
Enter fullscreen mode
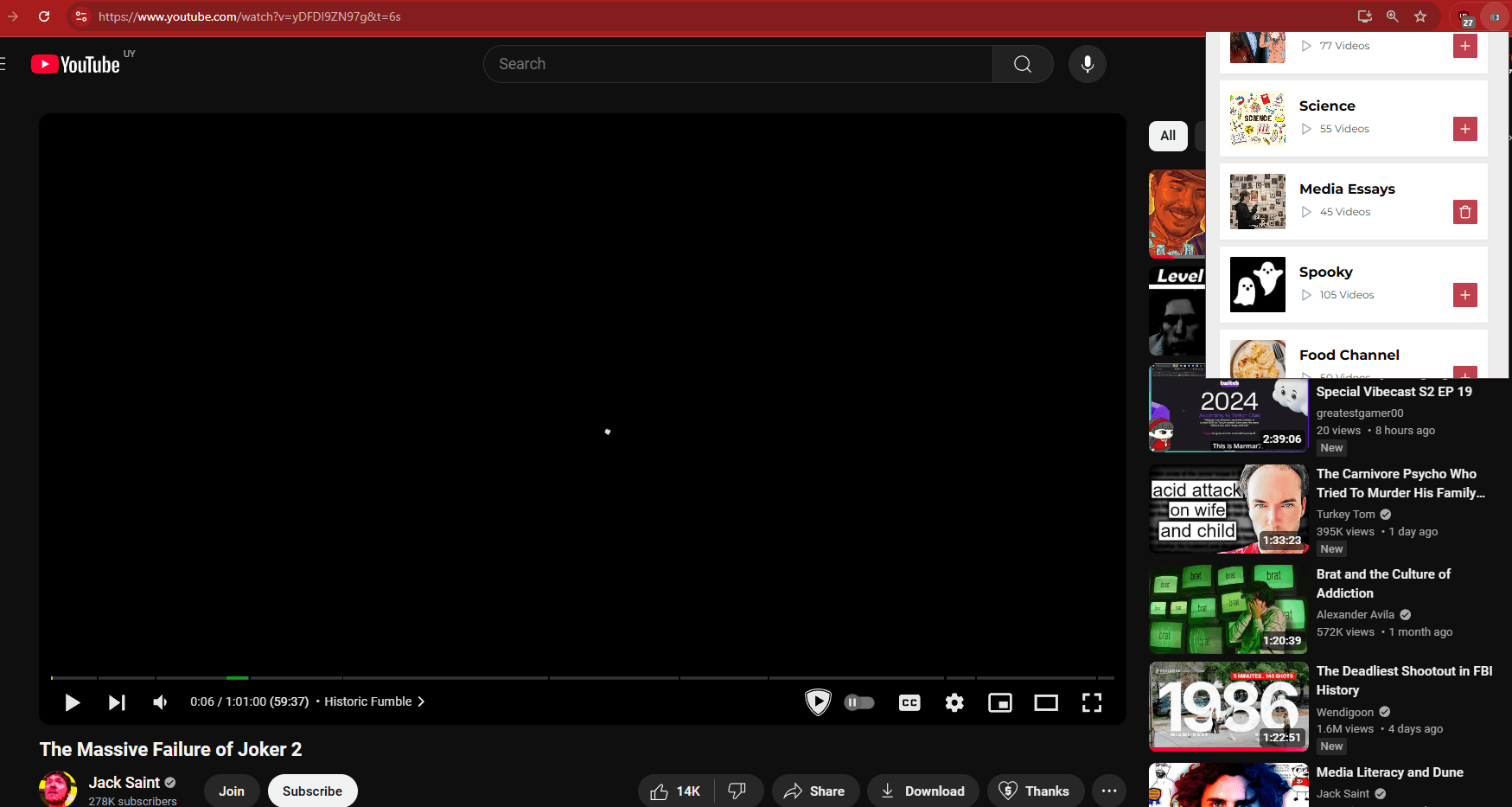click(x=1092, y=702)
